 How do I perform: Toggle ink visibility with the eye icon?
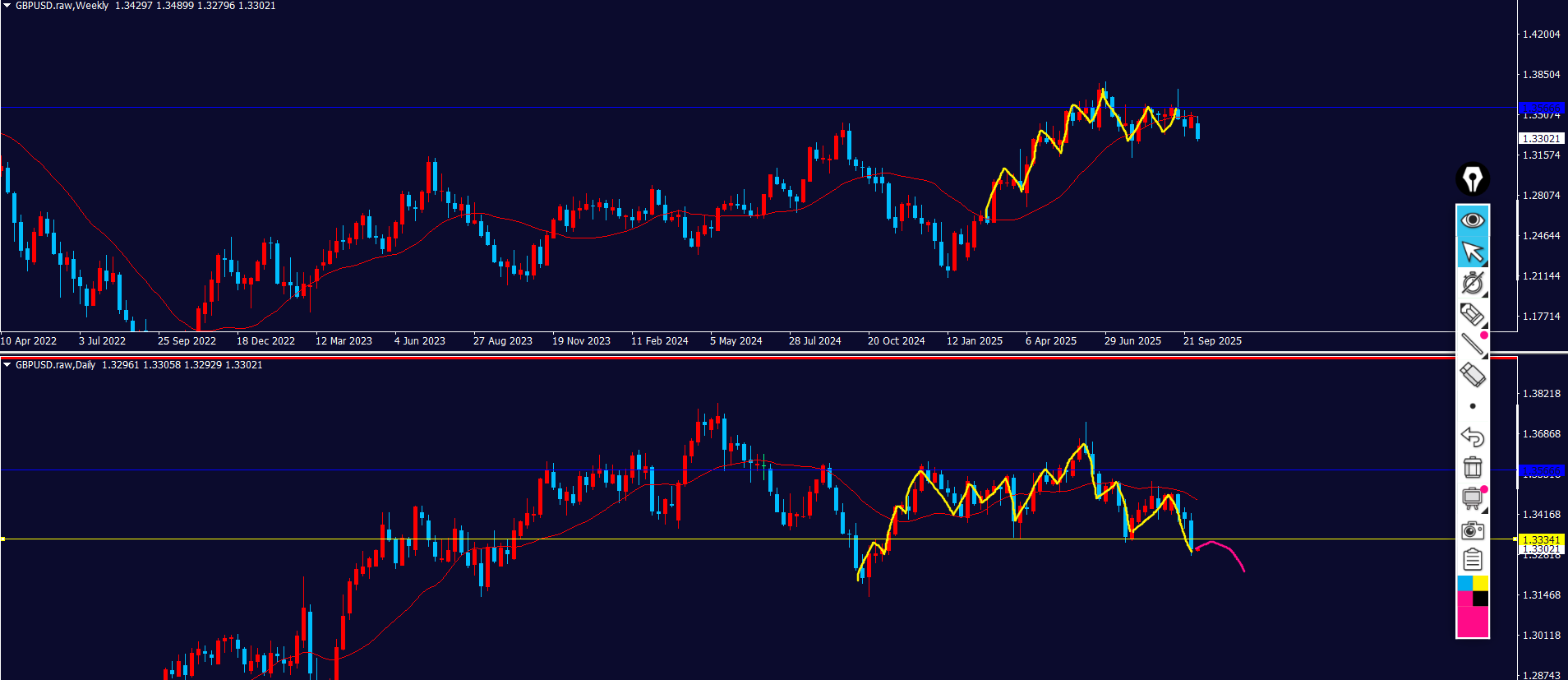pos(1472,220)
